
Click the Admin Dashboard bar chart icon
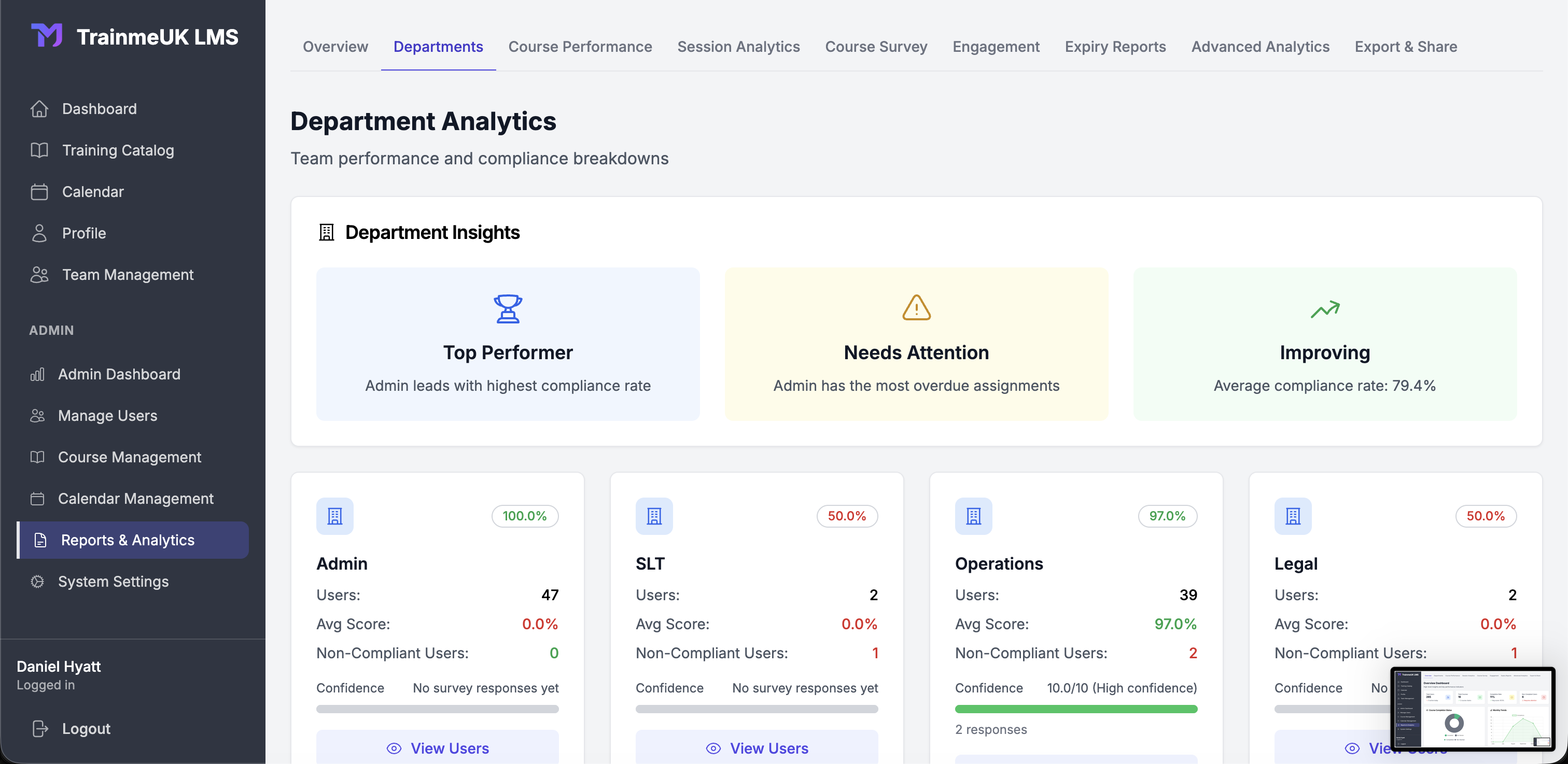[38, 374]
